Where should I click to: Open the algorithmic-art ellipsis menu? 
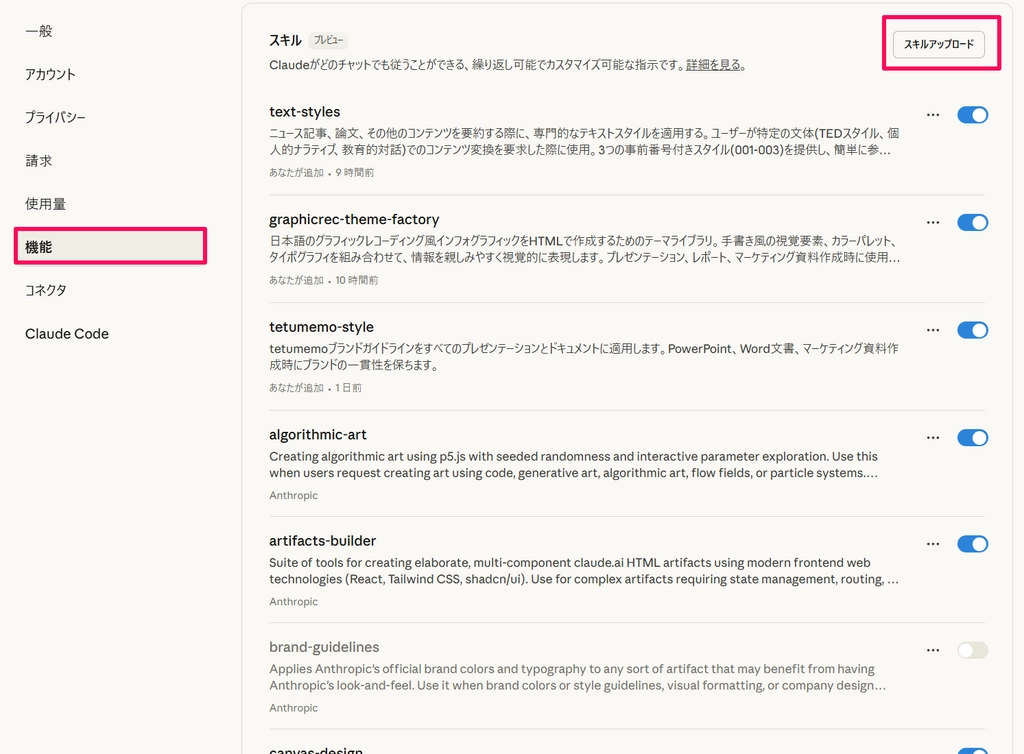tap(933, 437)
